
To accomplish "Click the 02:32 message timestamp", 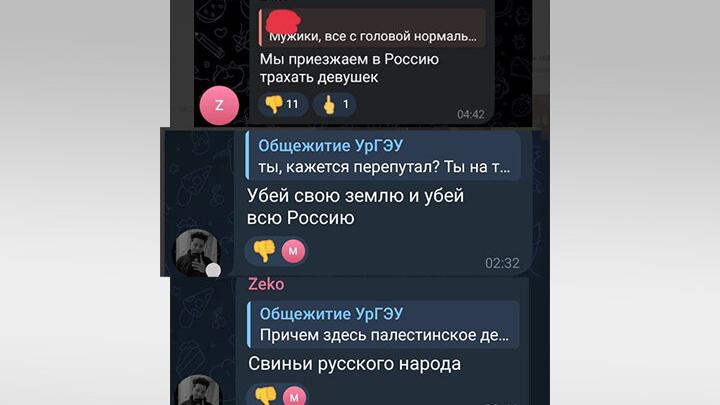I will [x=502, y=263].
